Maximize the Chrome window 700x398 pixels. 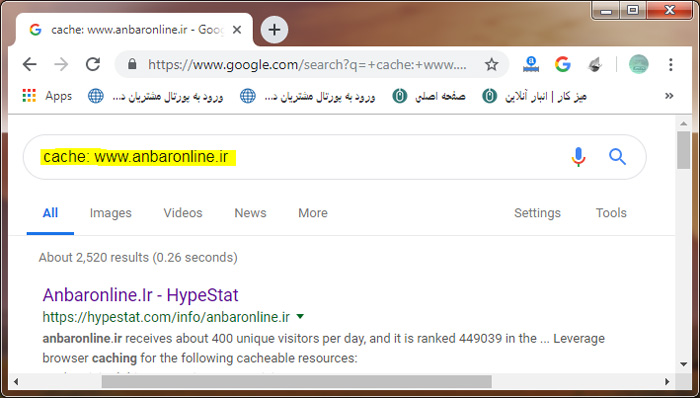(x=633, y=10)
